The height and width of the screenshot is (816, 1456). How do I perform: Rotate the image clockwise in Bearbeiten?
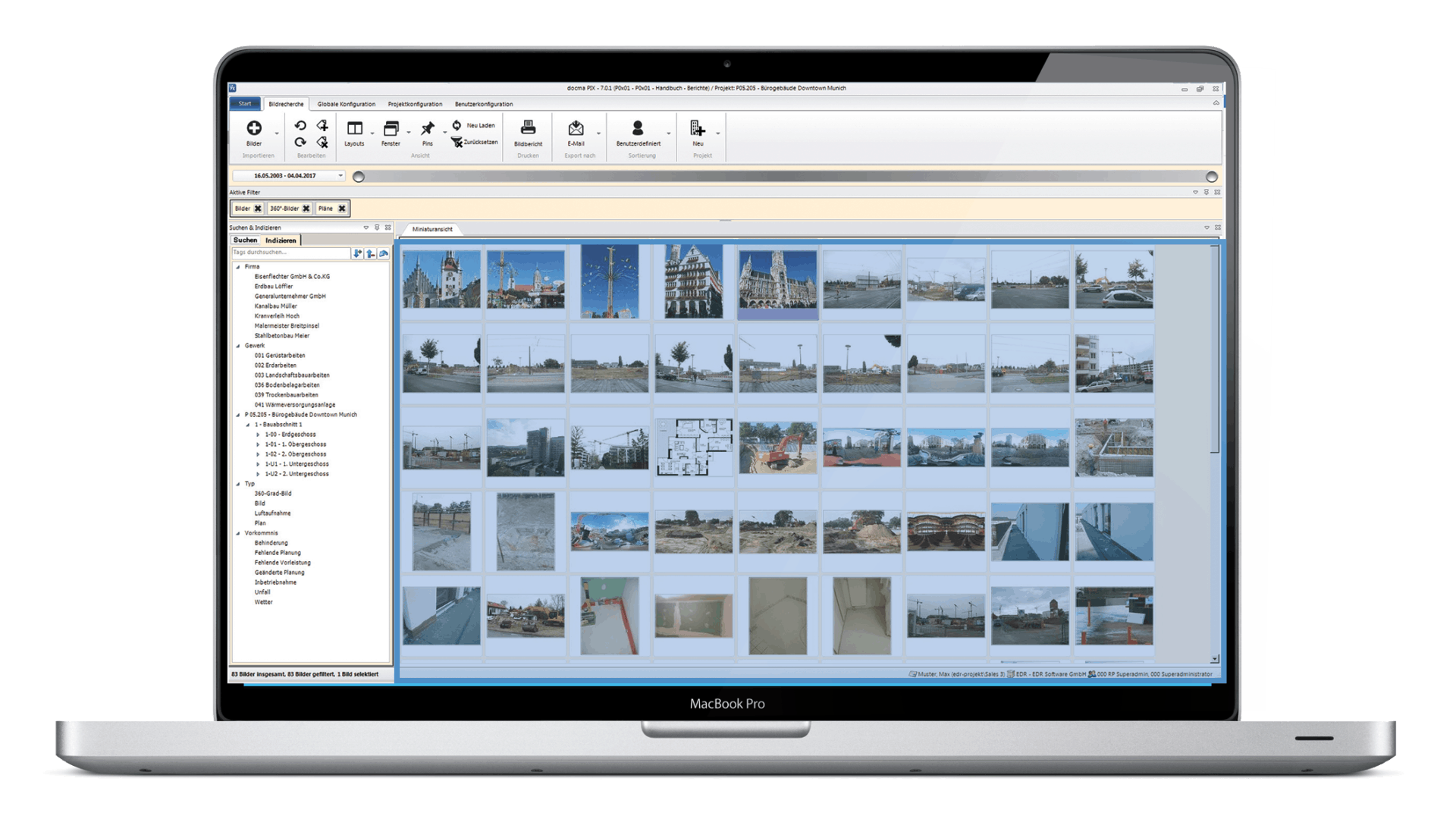(300, 142)
